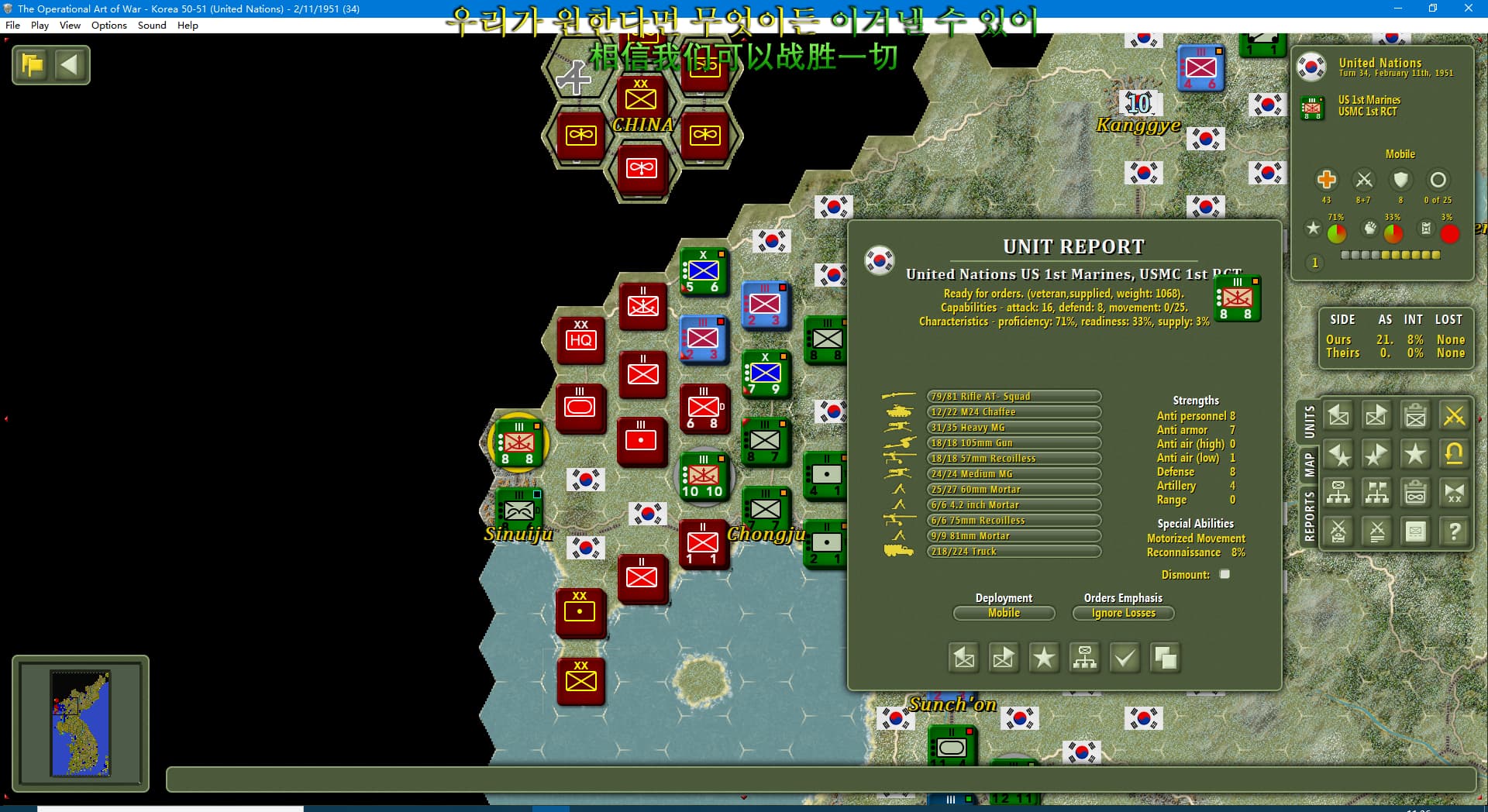Screen dimensions: 1488x812
Task: Select the green 7-9 brigade unit counter
Action: pyautogui.click(x=765, y=373)
